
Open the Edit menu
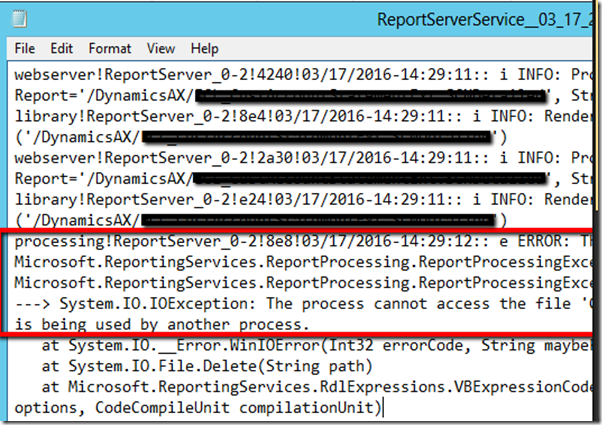tap(61, 49)
